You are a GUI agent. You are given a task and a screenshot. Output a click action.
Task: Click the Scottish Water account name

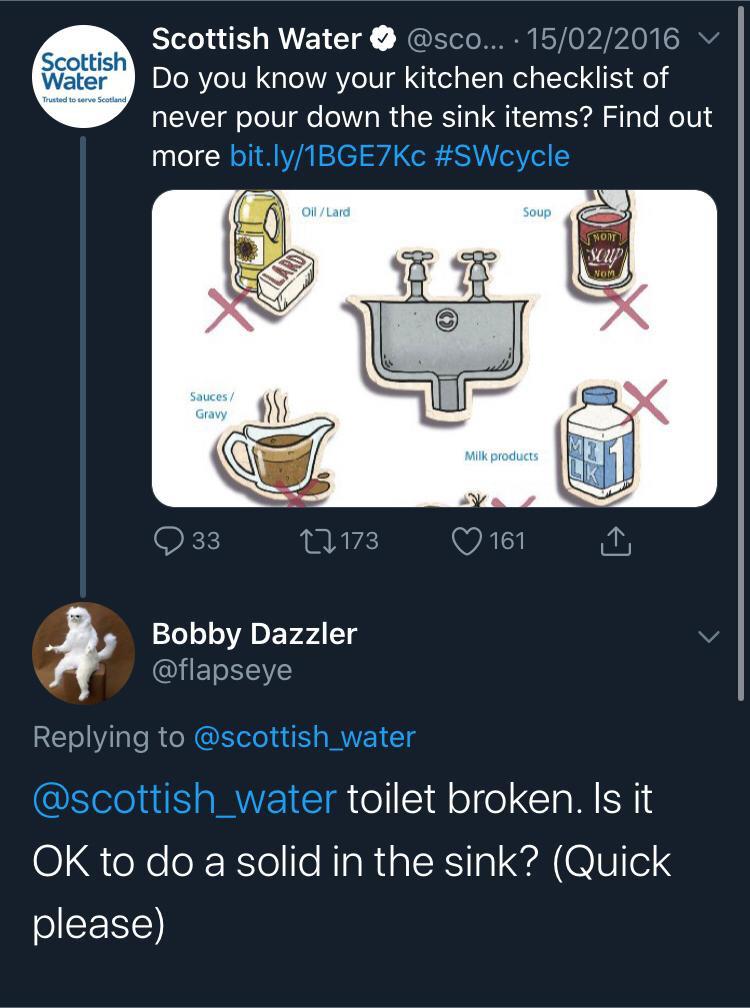tap(256, 40)
